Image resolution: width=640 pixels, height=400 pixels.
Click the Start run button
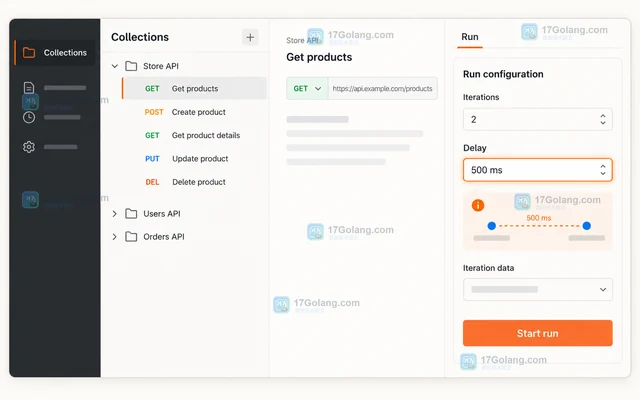[538, 333]
